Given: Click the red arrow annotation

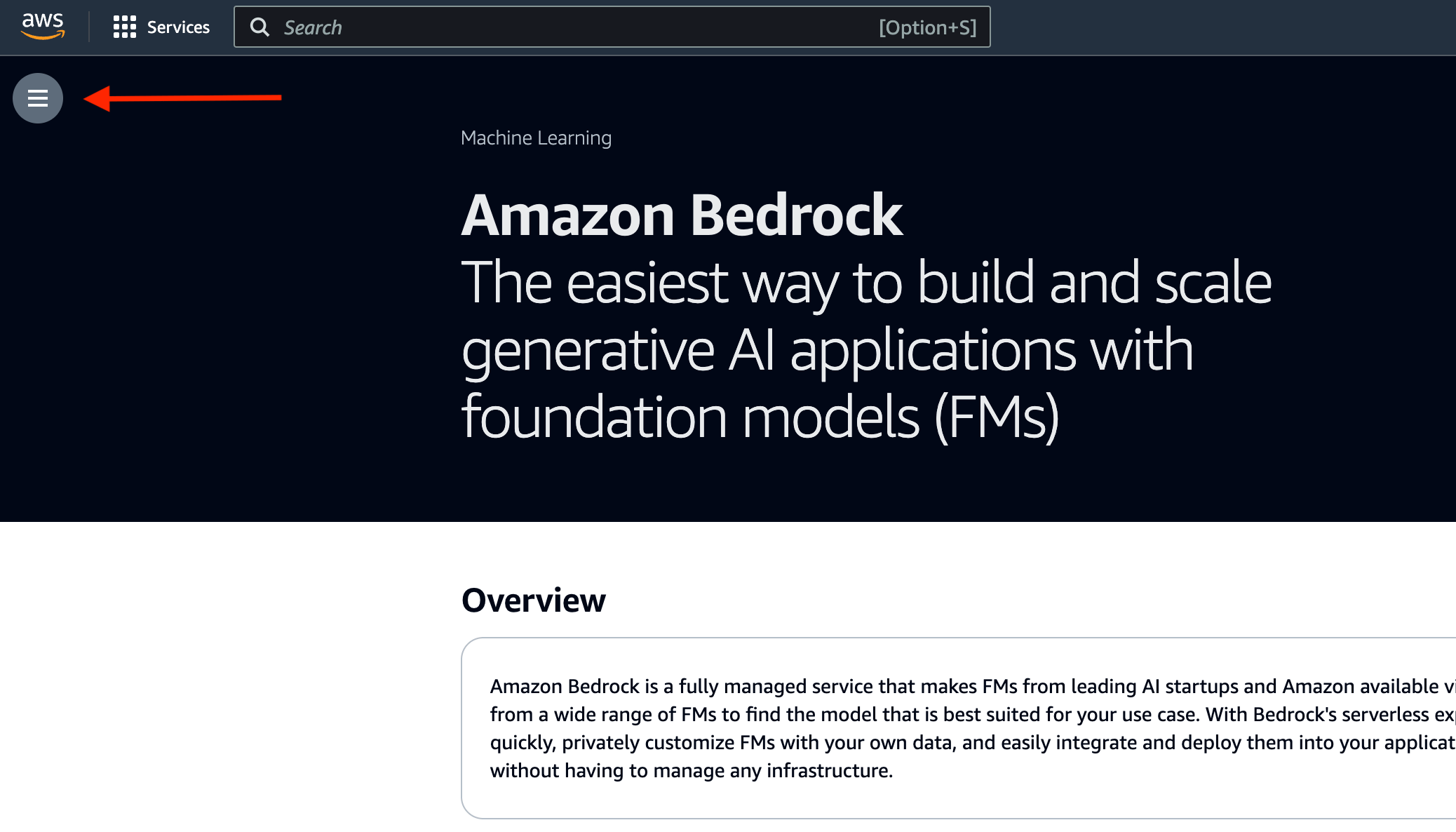Looking at the screenshot, I should click(182, 98).
